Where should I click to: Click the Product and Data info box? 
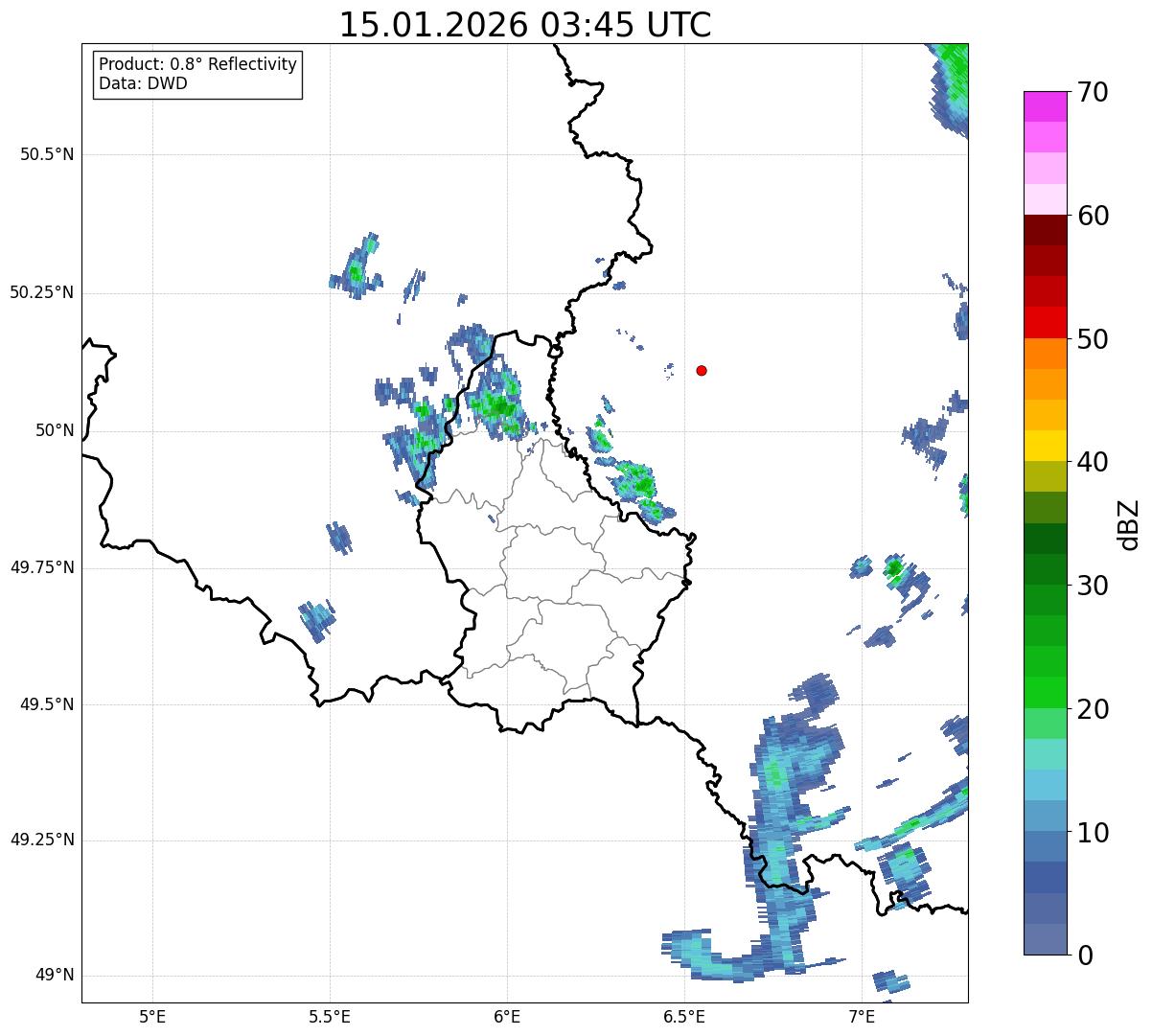tap(198, 74)
